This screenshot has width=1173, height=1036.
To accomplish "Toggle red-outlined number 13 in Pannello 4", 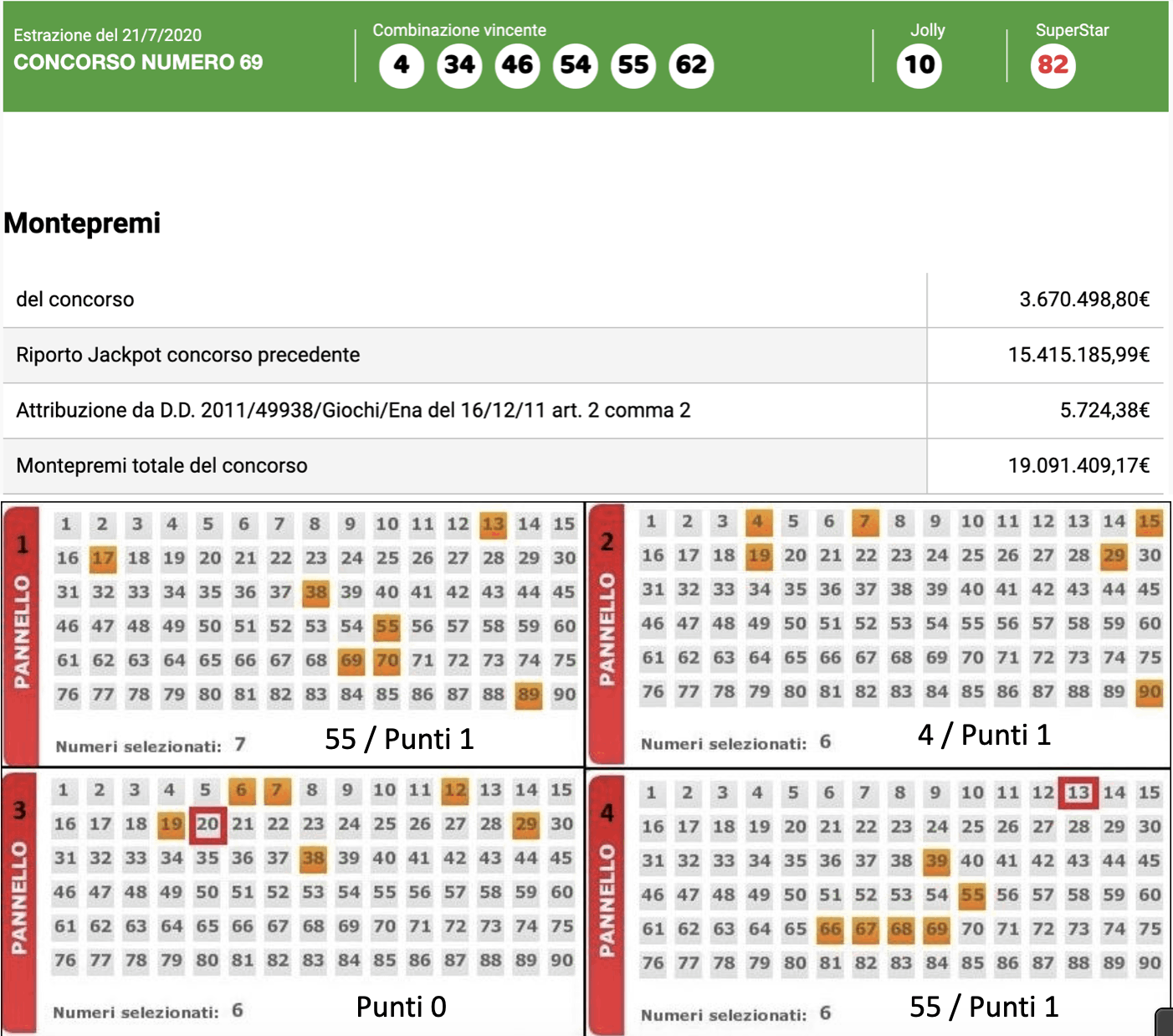I will 1078,792.
